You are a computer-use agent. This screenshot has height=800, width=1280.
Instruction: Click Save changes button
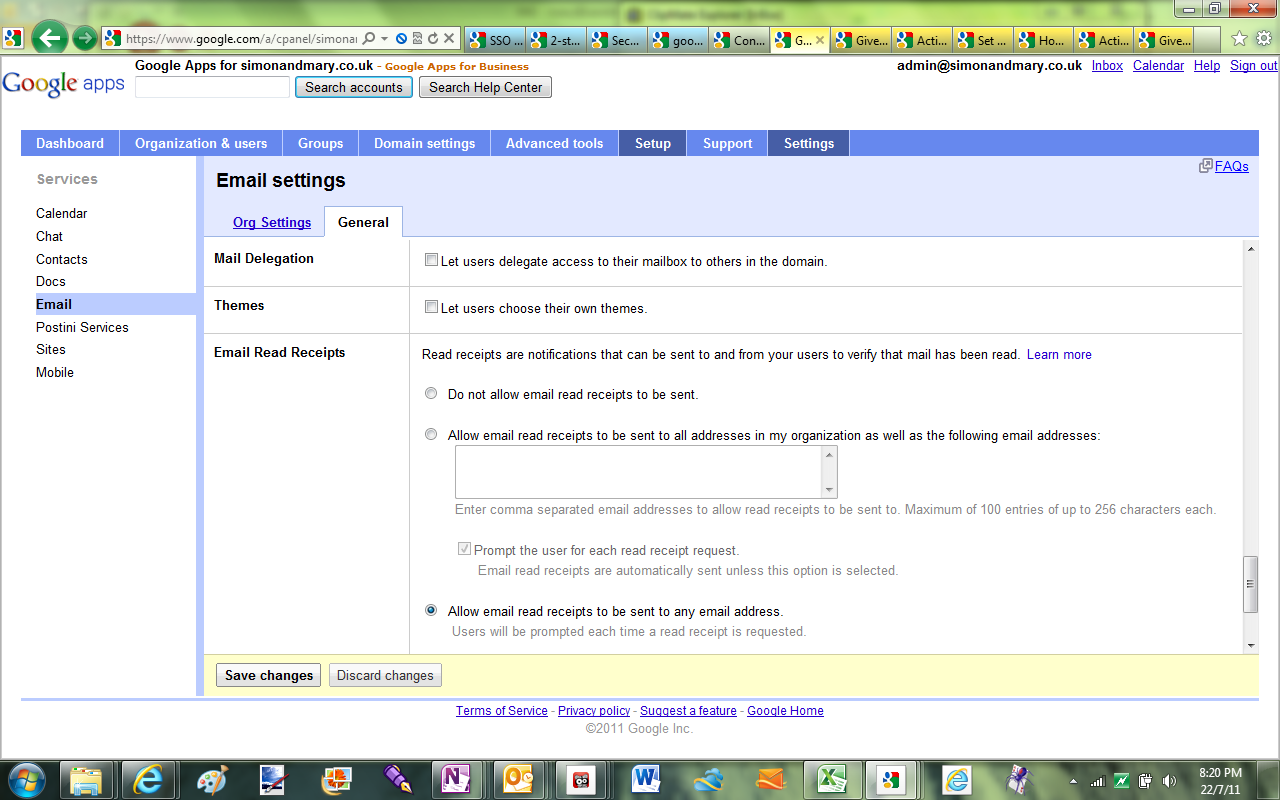(269, 675)
